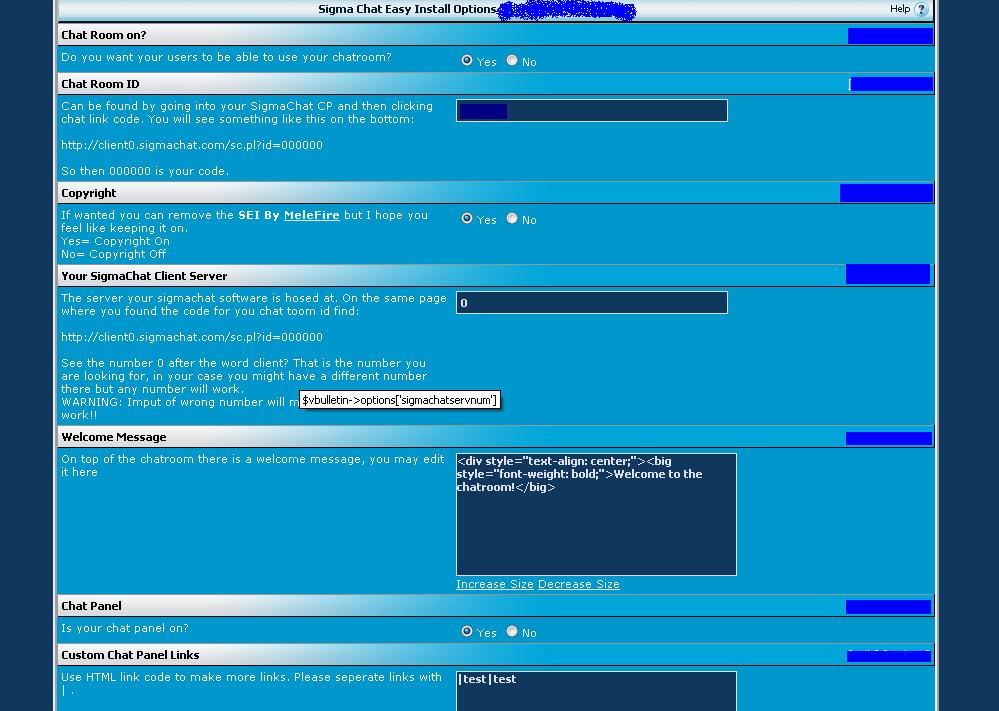Click the Custom Chat Panel Links header

click(130, 655)
